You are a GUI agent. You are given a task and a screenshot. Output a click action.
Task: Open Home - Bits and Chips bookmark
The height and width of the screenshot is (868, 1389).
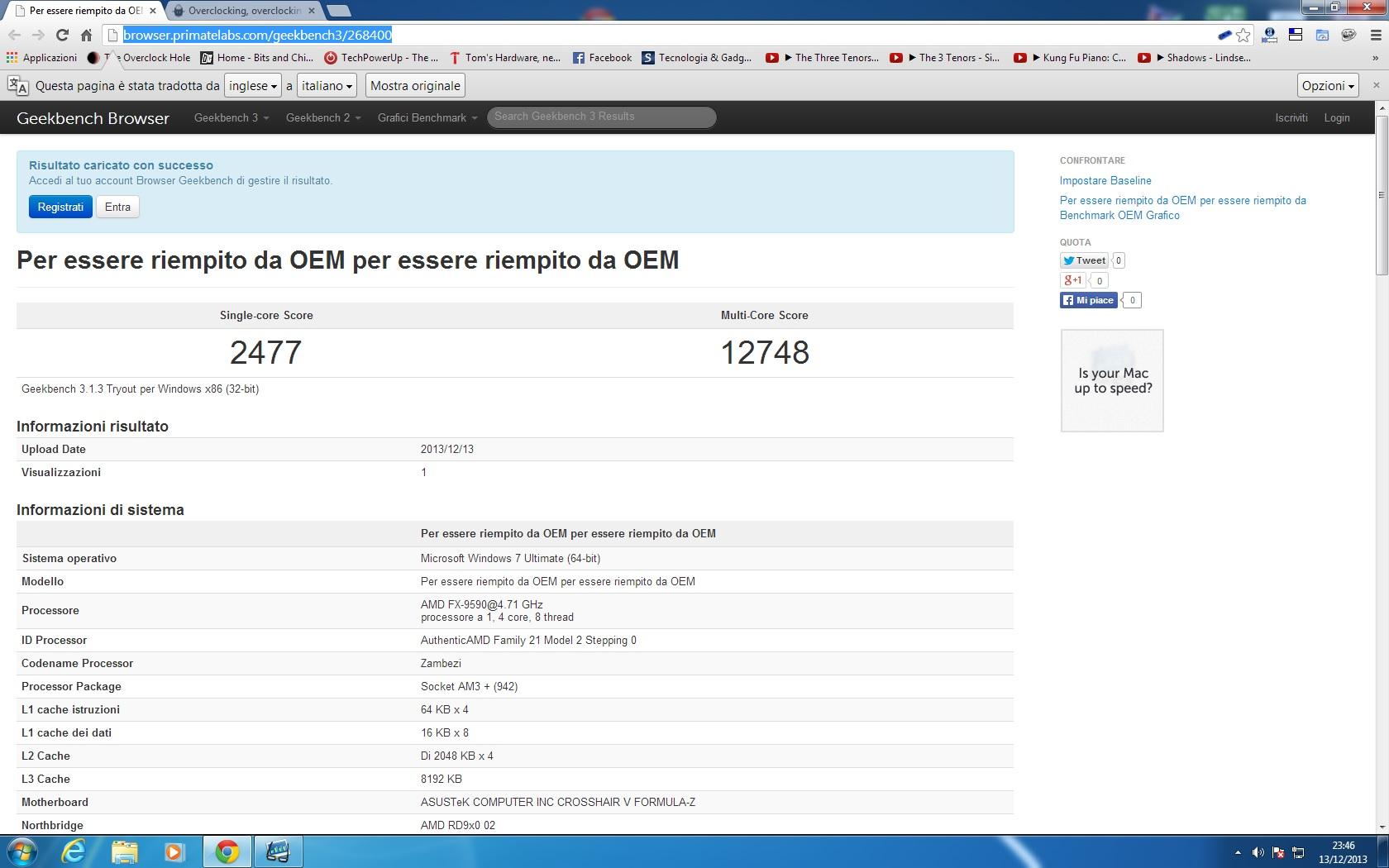257,58
